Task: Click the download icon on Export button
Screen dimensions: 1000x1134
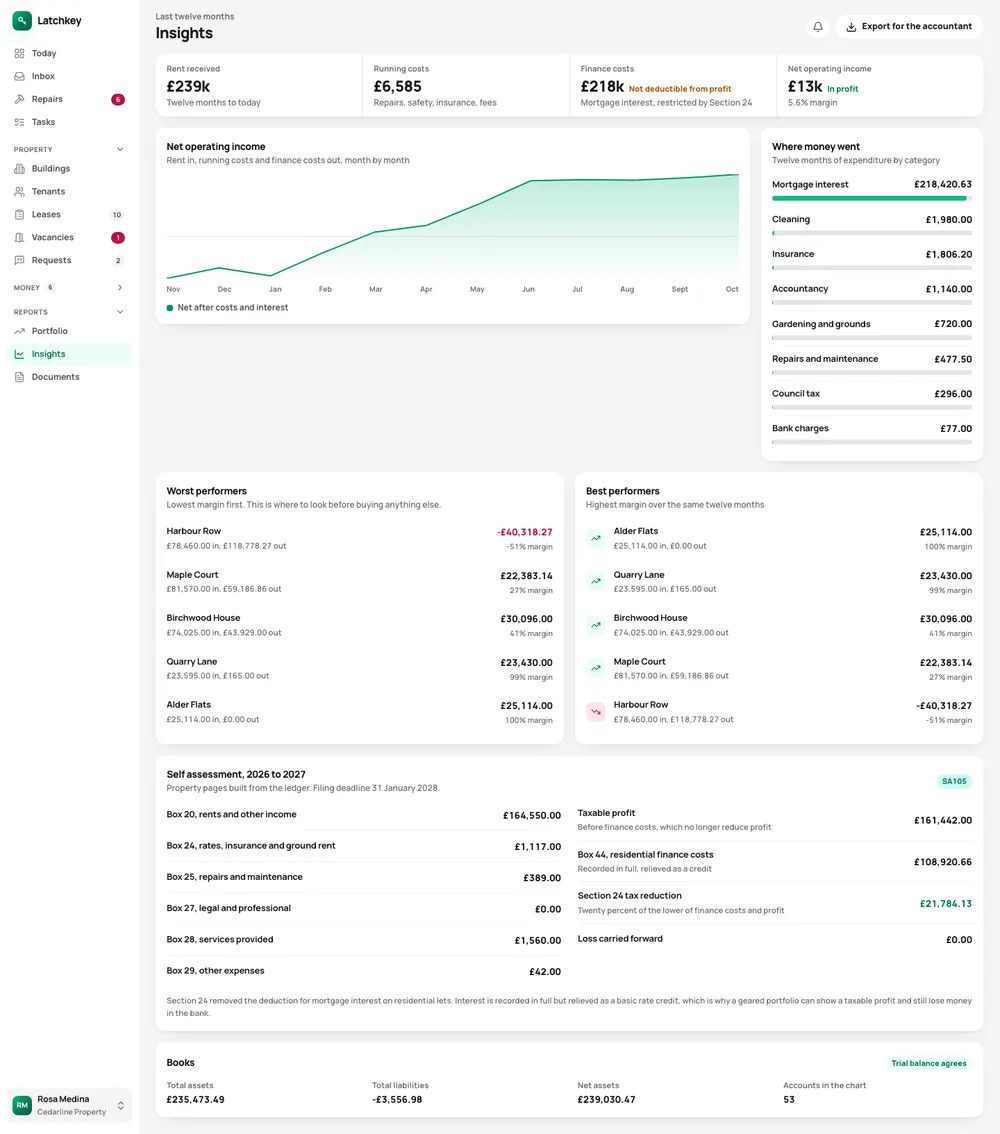Action: [851, 27]
